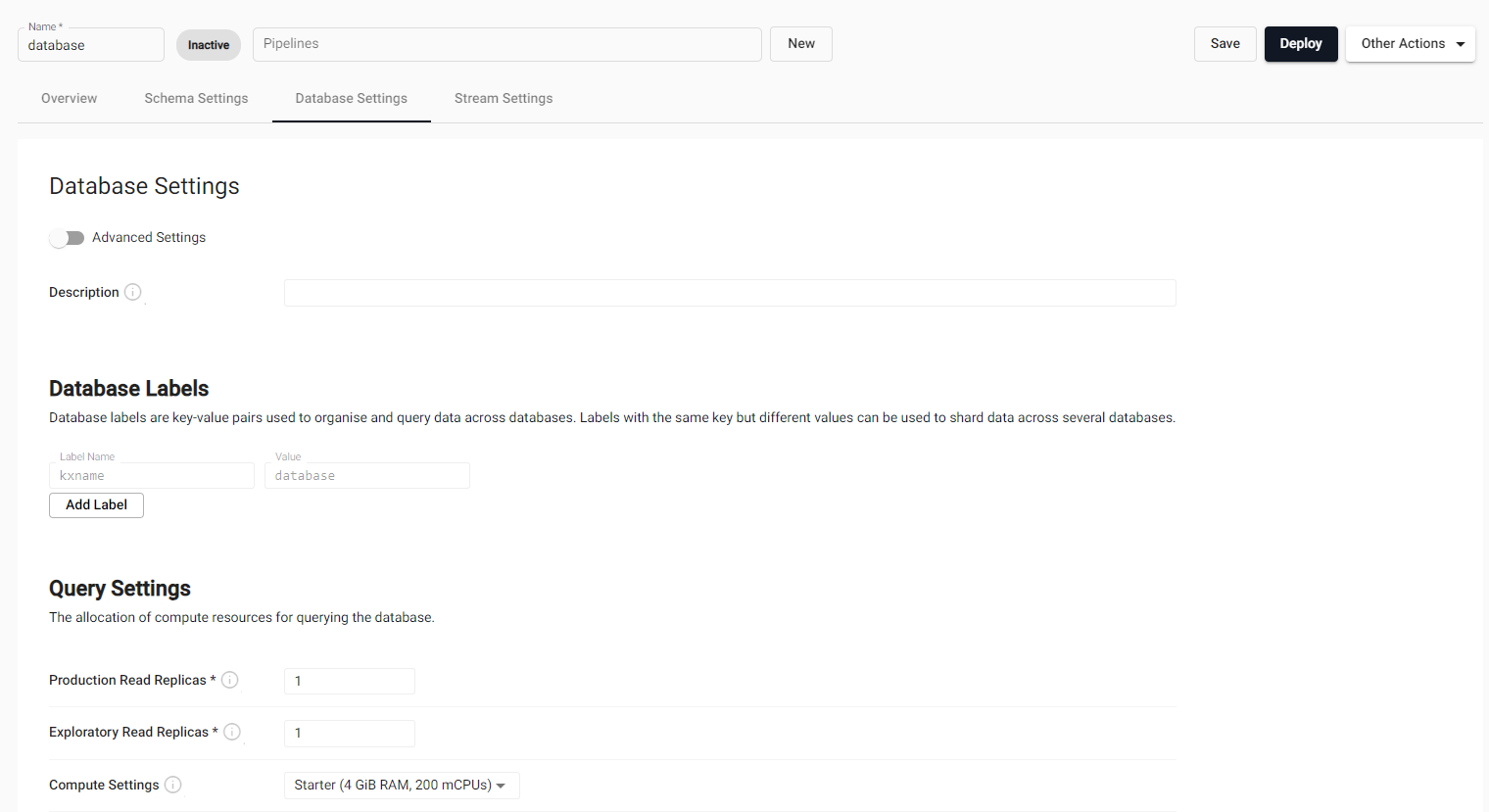Click the Production Read Replicas info icon
Screen dimensions: 1489x812
tap(230, 680)
